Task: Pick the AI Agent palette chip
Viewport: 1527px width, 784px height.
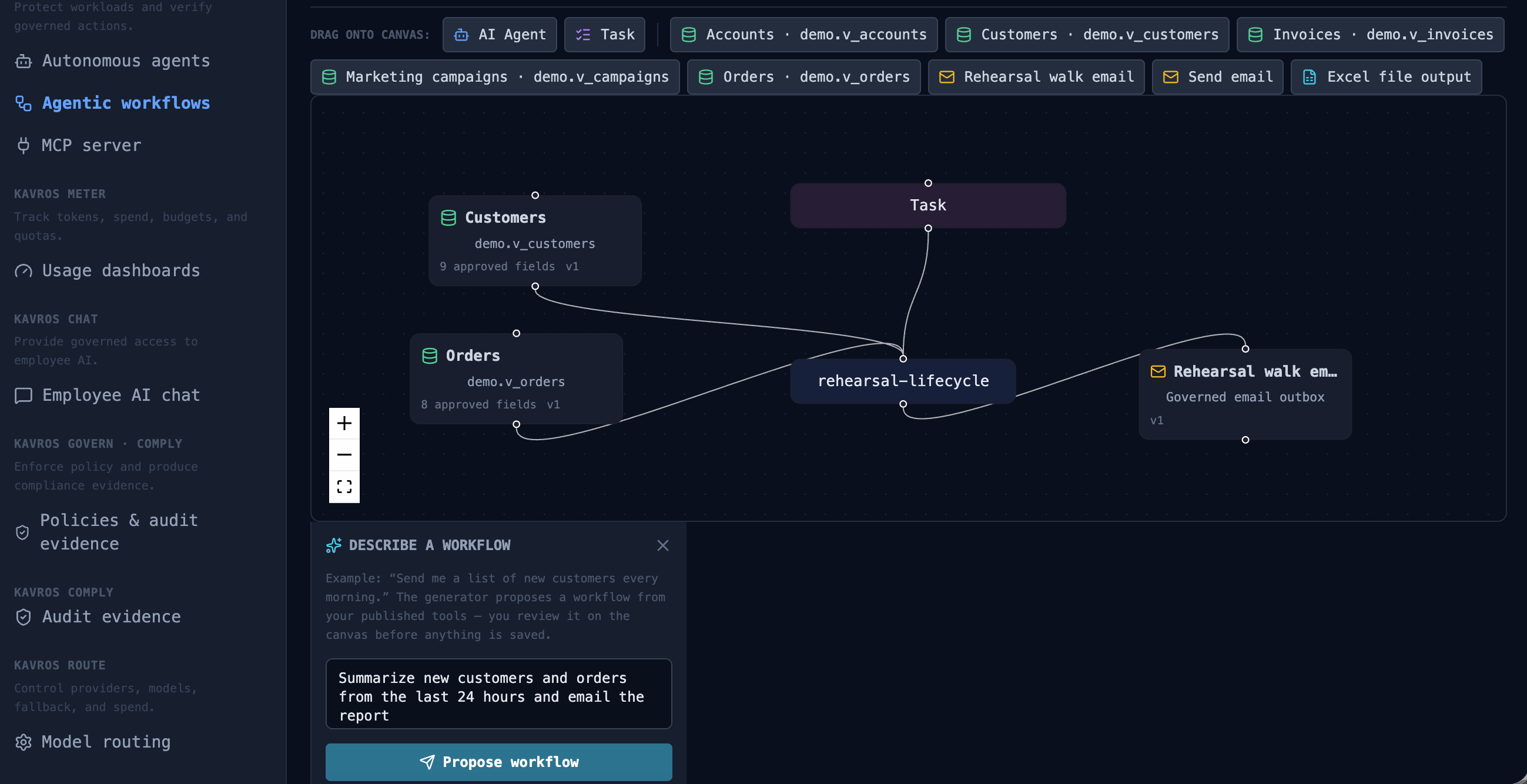Action: (x=500, y=35)
